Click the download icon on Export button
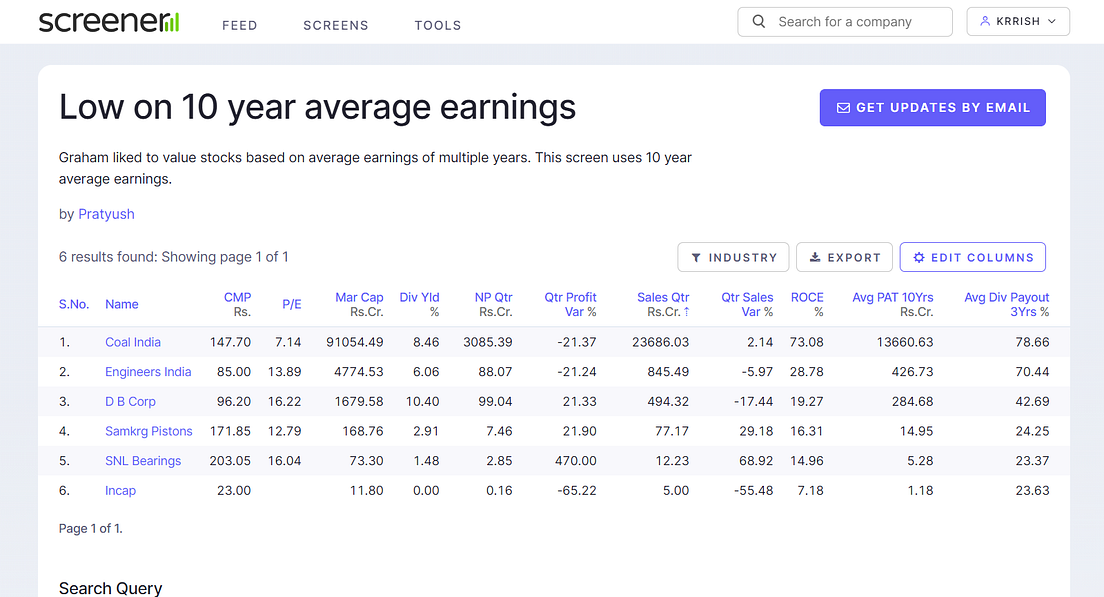Viewport: 1104px width, 597px height. pos(815,257)
